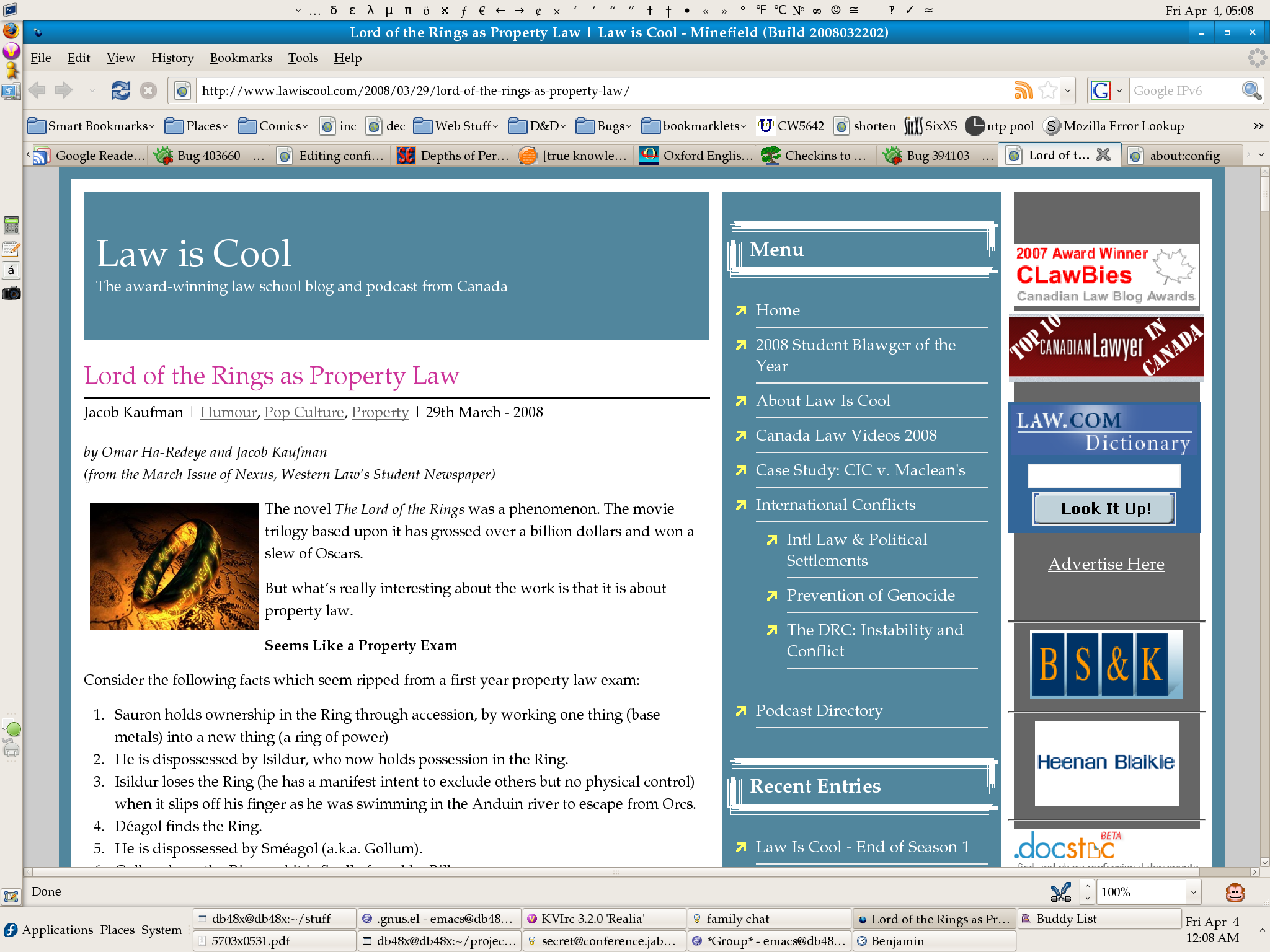Launch the screenshot camera panel icon

[x=11, y=293]
